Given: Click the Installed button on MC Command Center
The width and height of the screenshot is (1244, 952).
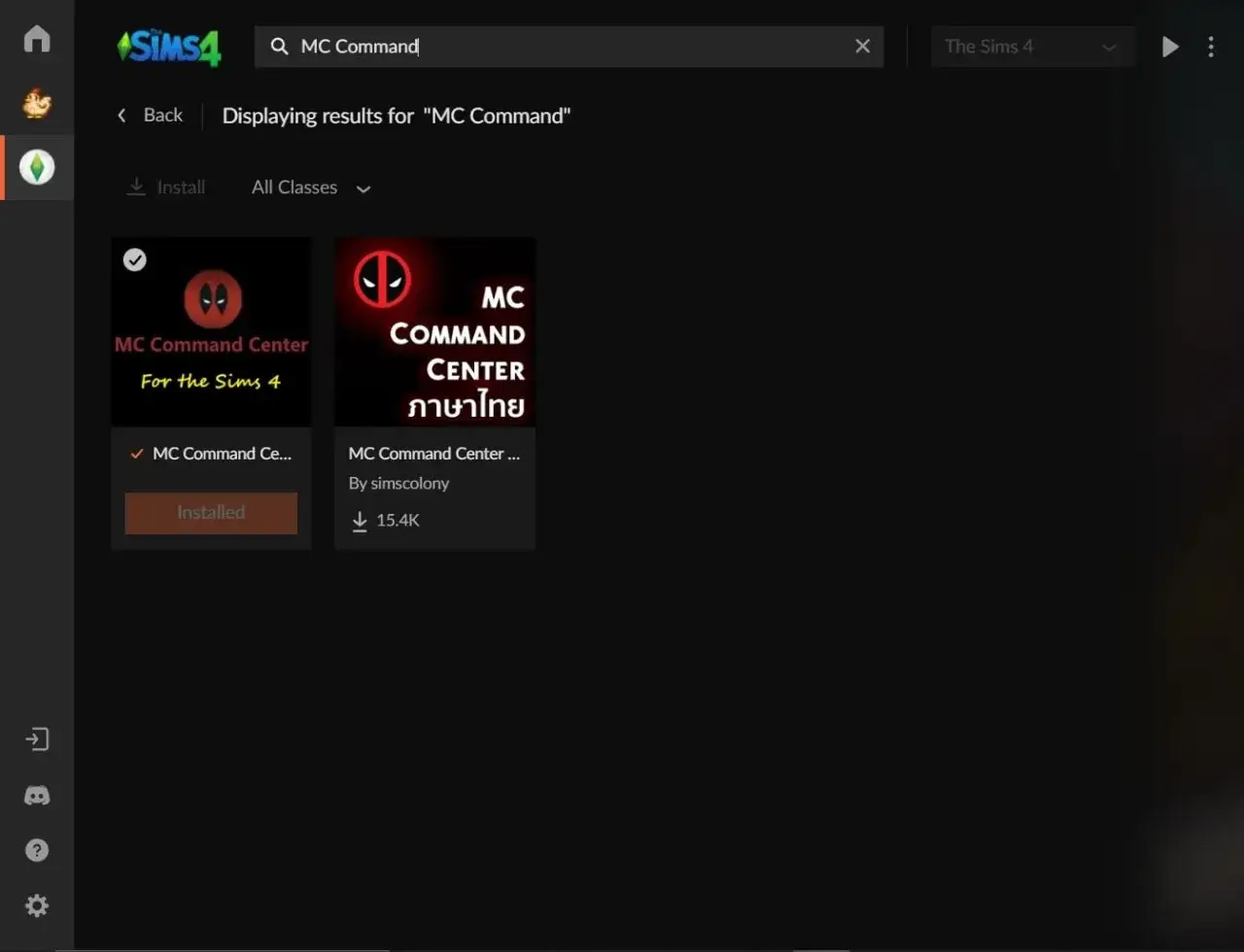Looking at the screenshot, I should [211, 513].
